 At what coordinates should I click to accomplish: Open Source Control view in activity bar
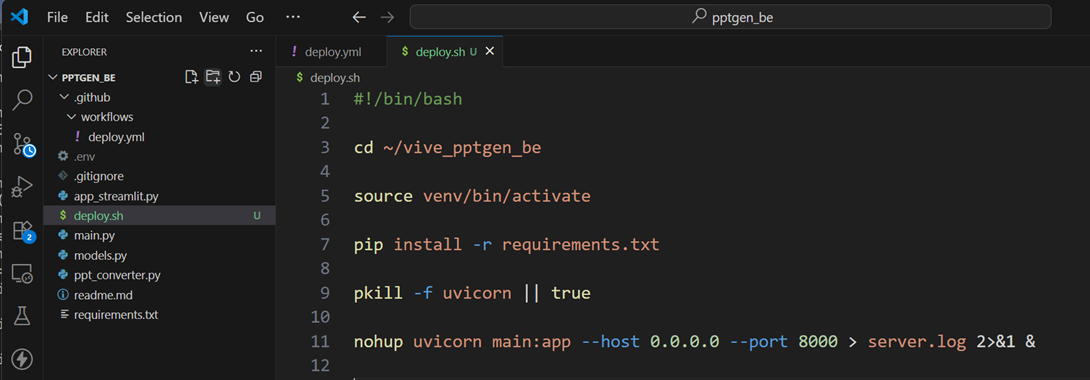coord(23,144)
